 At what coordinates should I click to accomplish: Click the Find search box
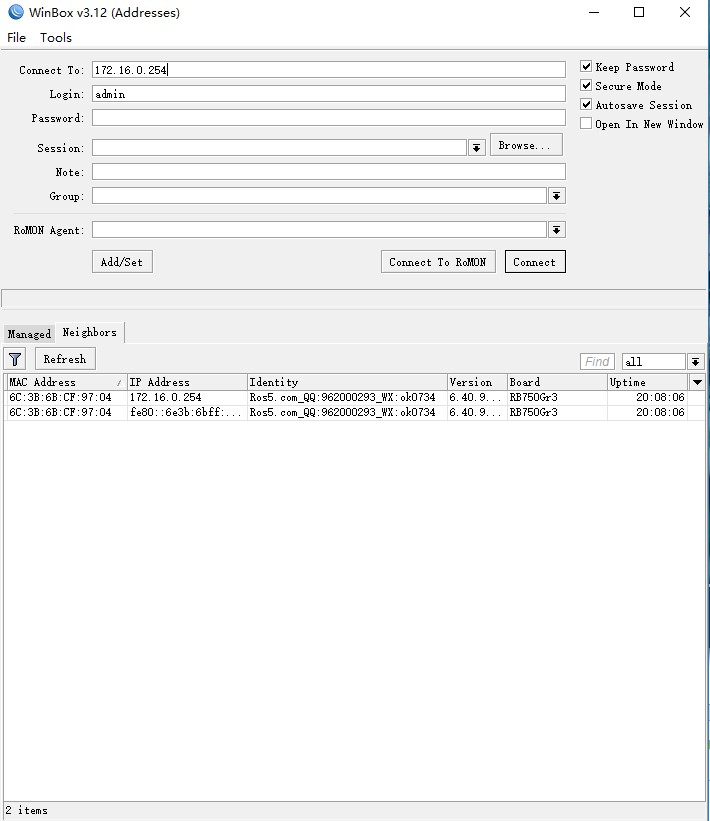point(597,361)
